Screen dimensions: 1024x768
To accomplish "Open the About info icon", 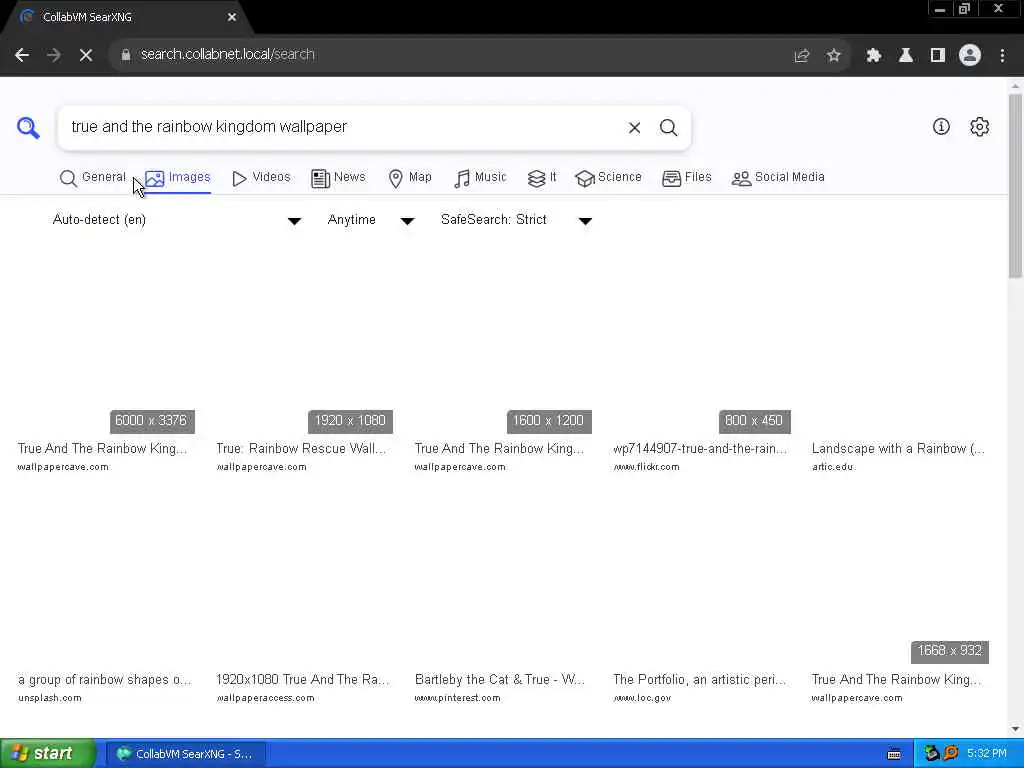I will click(941, 127).
